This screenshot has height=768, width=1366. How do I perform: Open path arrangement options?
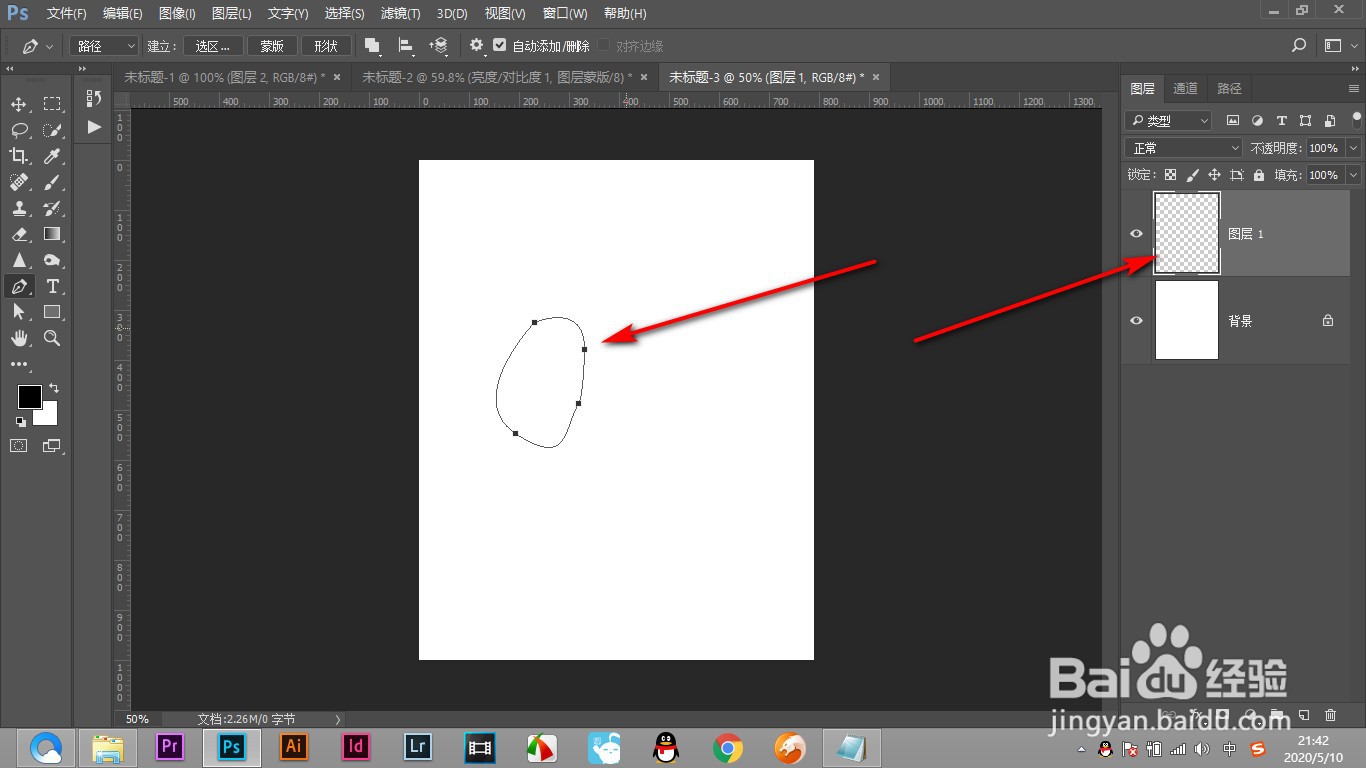tap(439, 46)
